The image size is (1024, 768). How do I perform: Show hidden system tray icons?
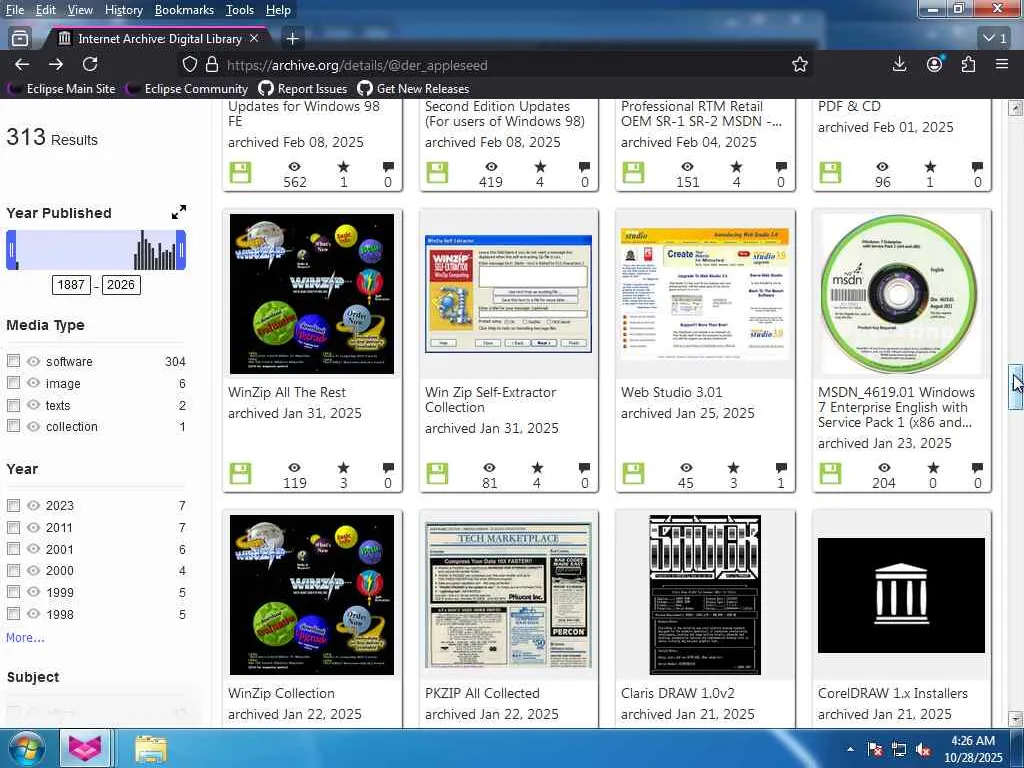(850, 749)
